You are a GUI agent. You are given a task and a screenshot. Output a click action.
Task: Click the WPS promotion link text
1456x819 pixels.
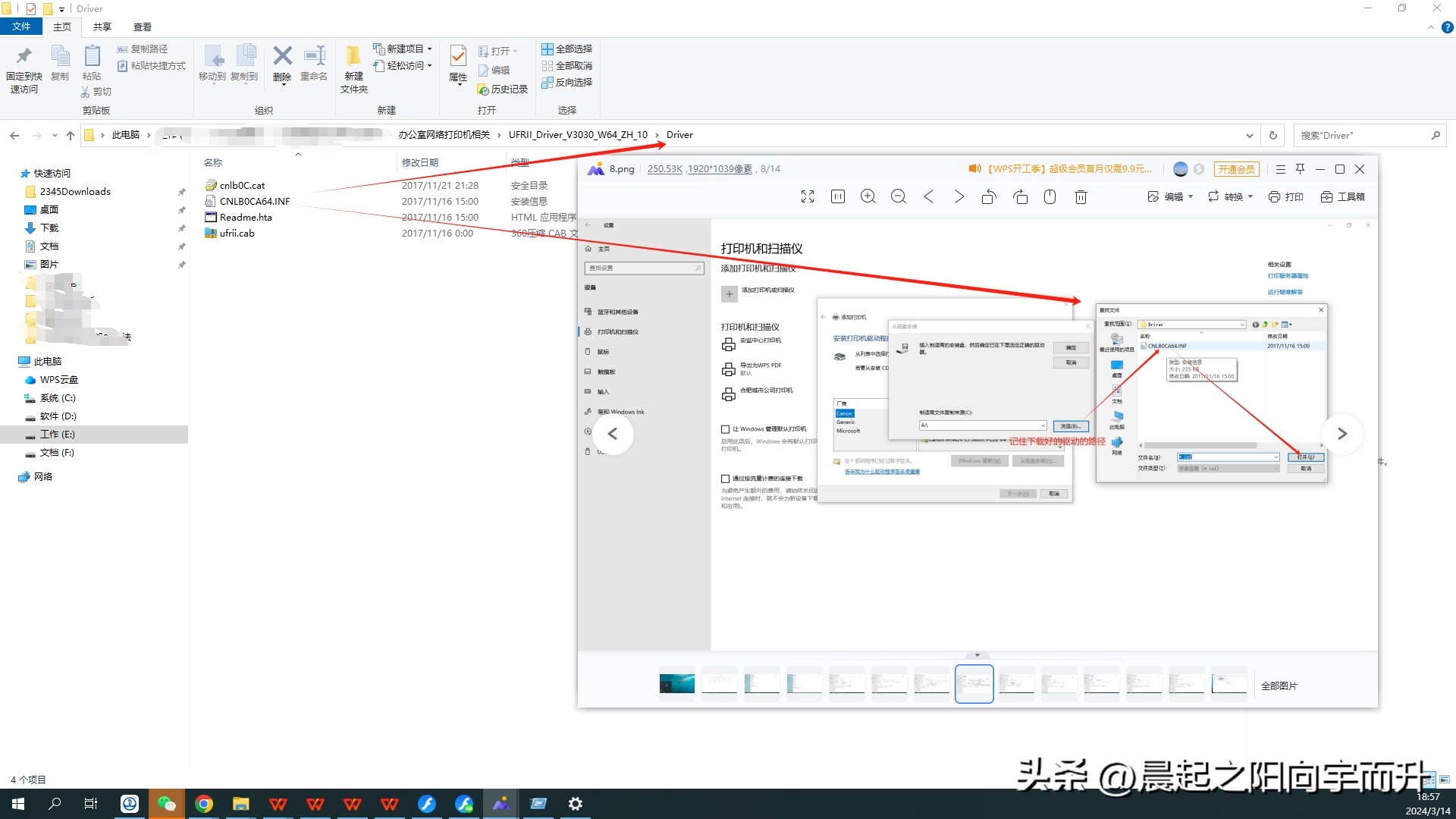(1069, 169)
